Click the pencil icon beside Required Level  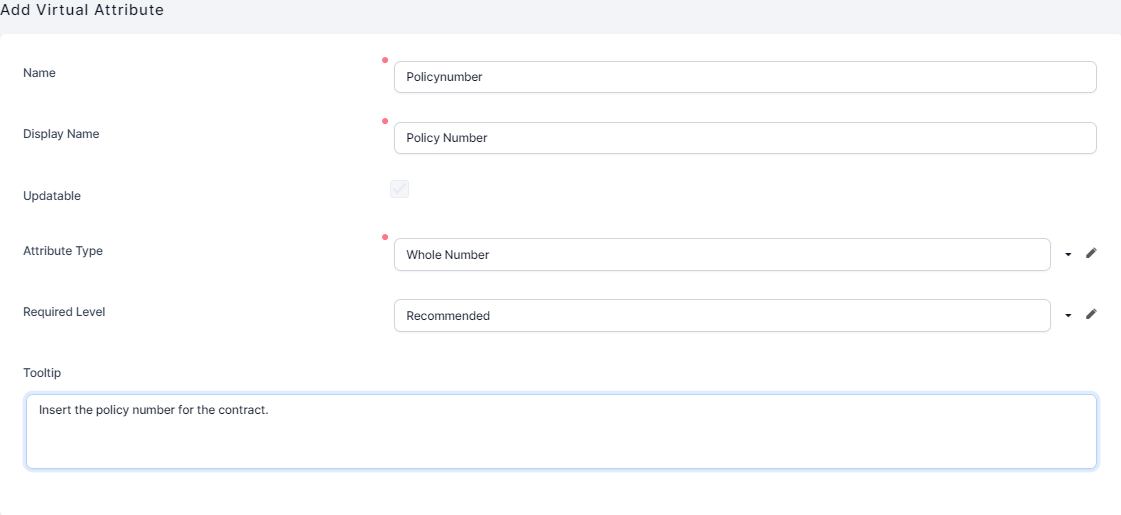point(1091,315)
